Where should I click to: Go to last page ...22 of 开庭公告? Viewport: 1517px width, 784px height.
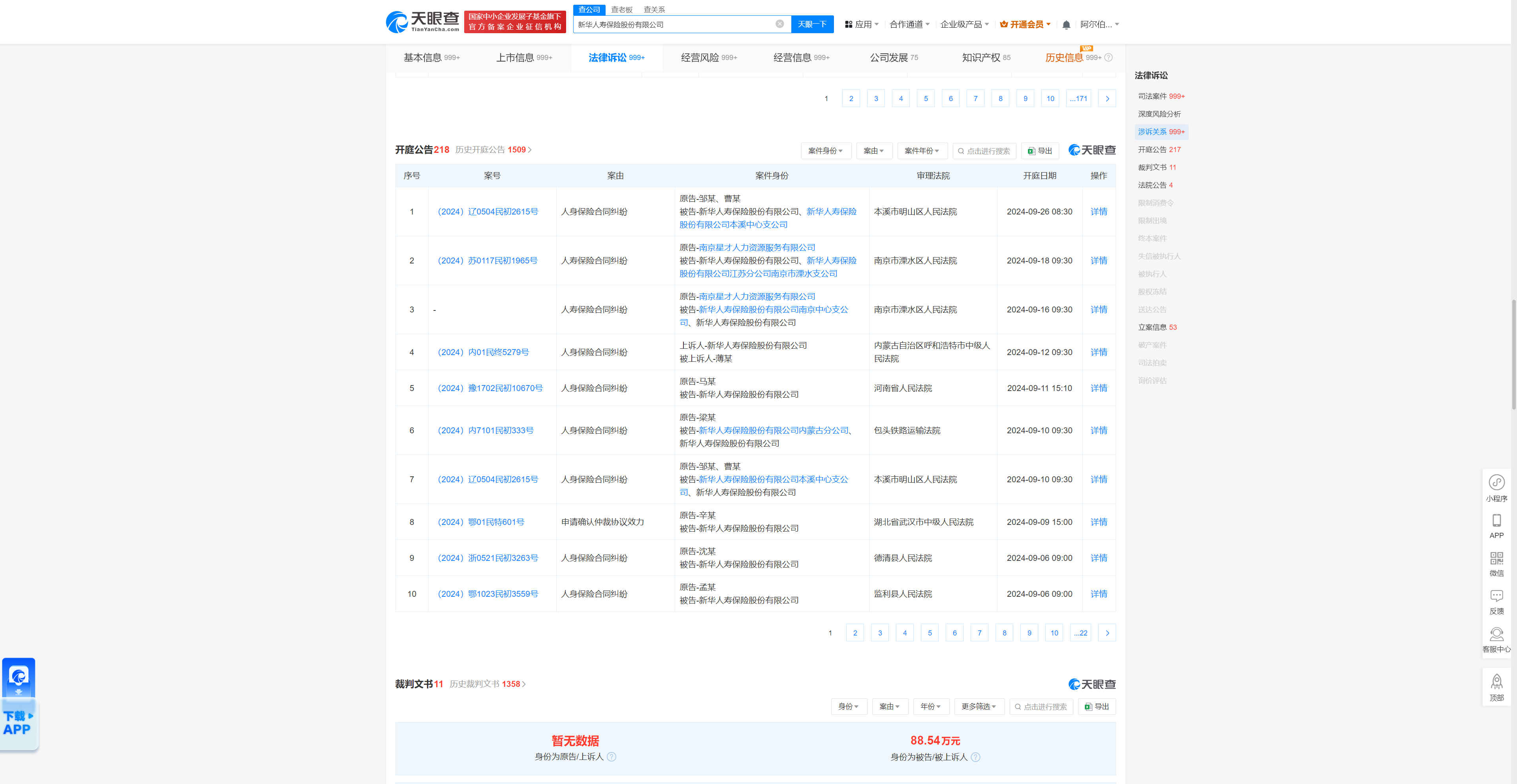point(1080,633)
